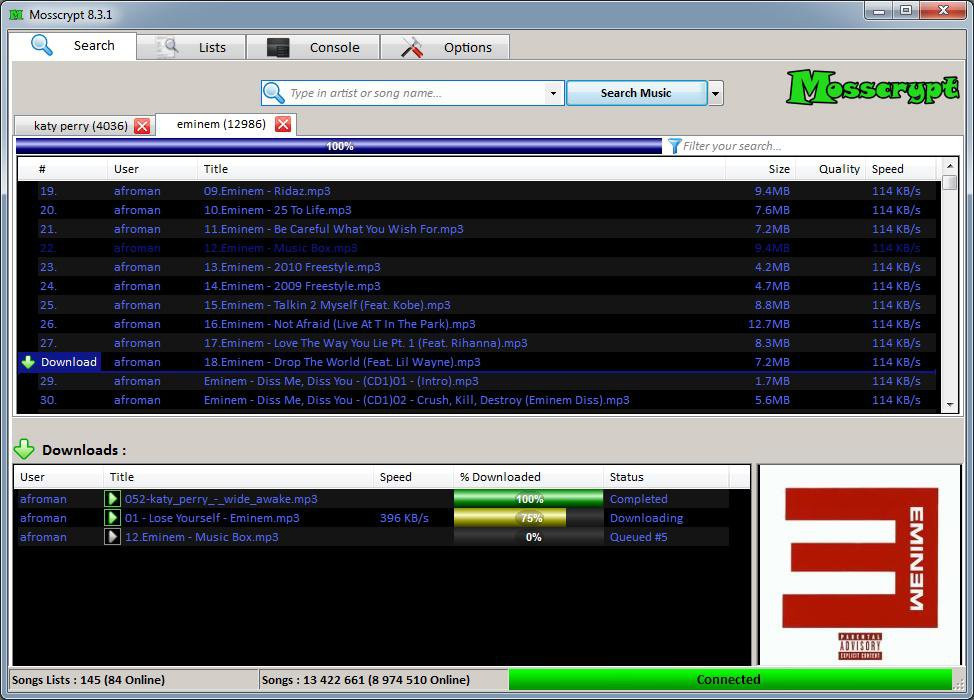This screenshot has height=700, width=974.
Task: Click the magnifier icon in the search box
Action: coord(274,93)
